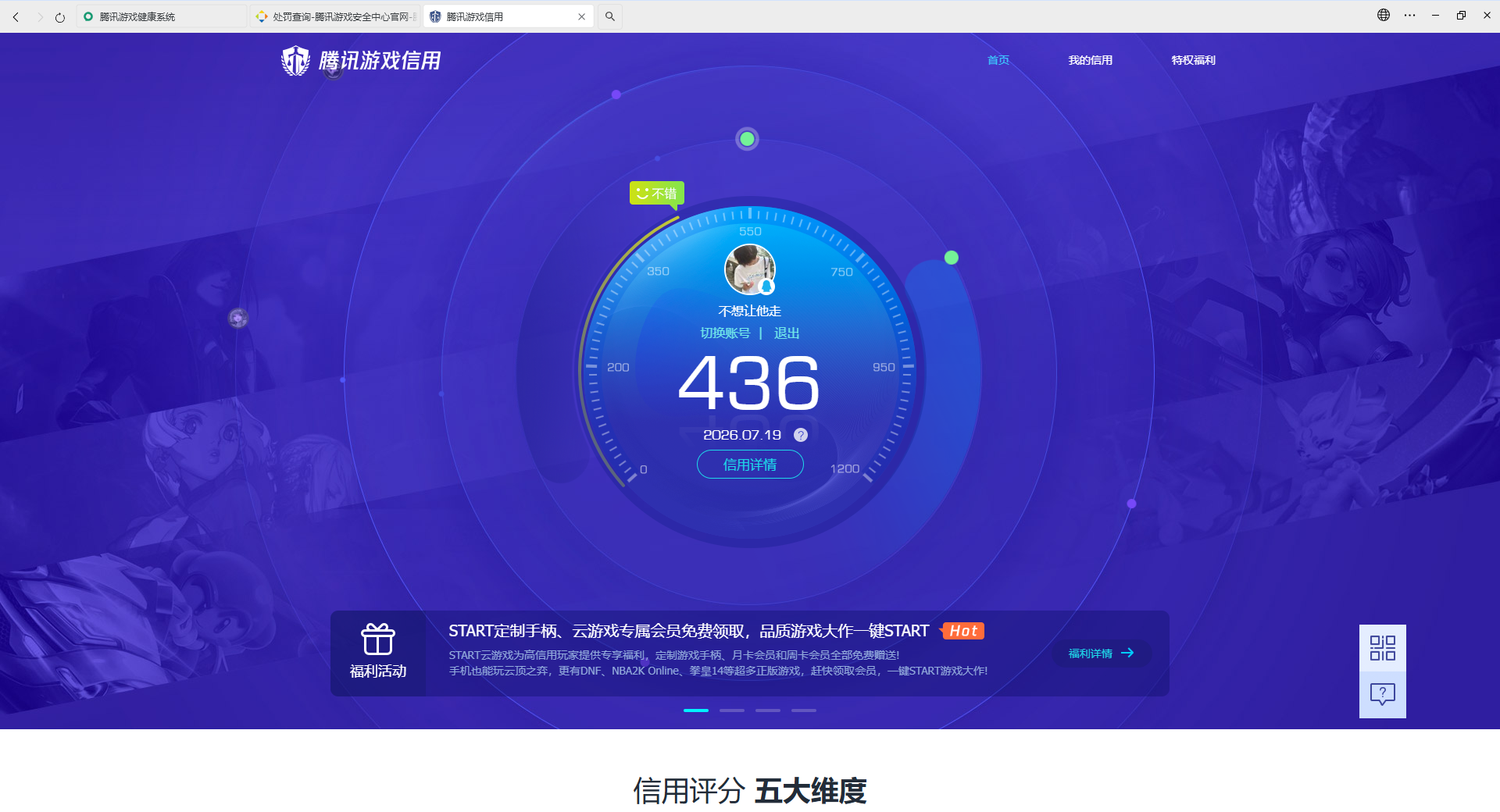The image size is (1500, 812).
Task: Click the credit score number 436
Action: coord(749,383)
